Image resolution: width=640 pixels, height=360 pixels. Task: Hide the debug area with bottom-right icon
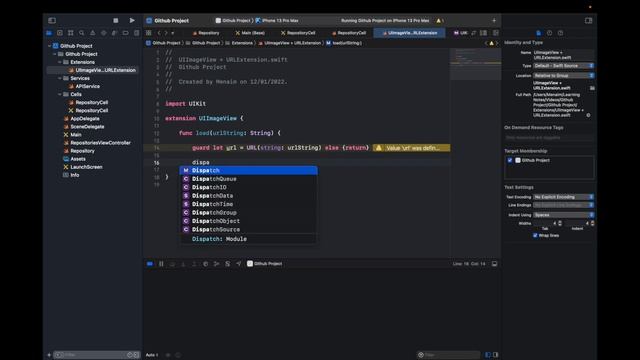(494, 264)
